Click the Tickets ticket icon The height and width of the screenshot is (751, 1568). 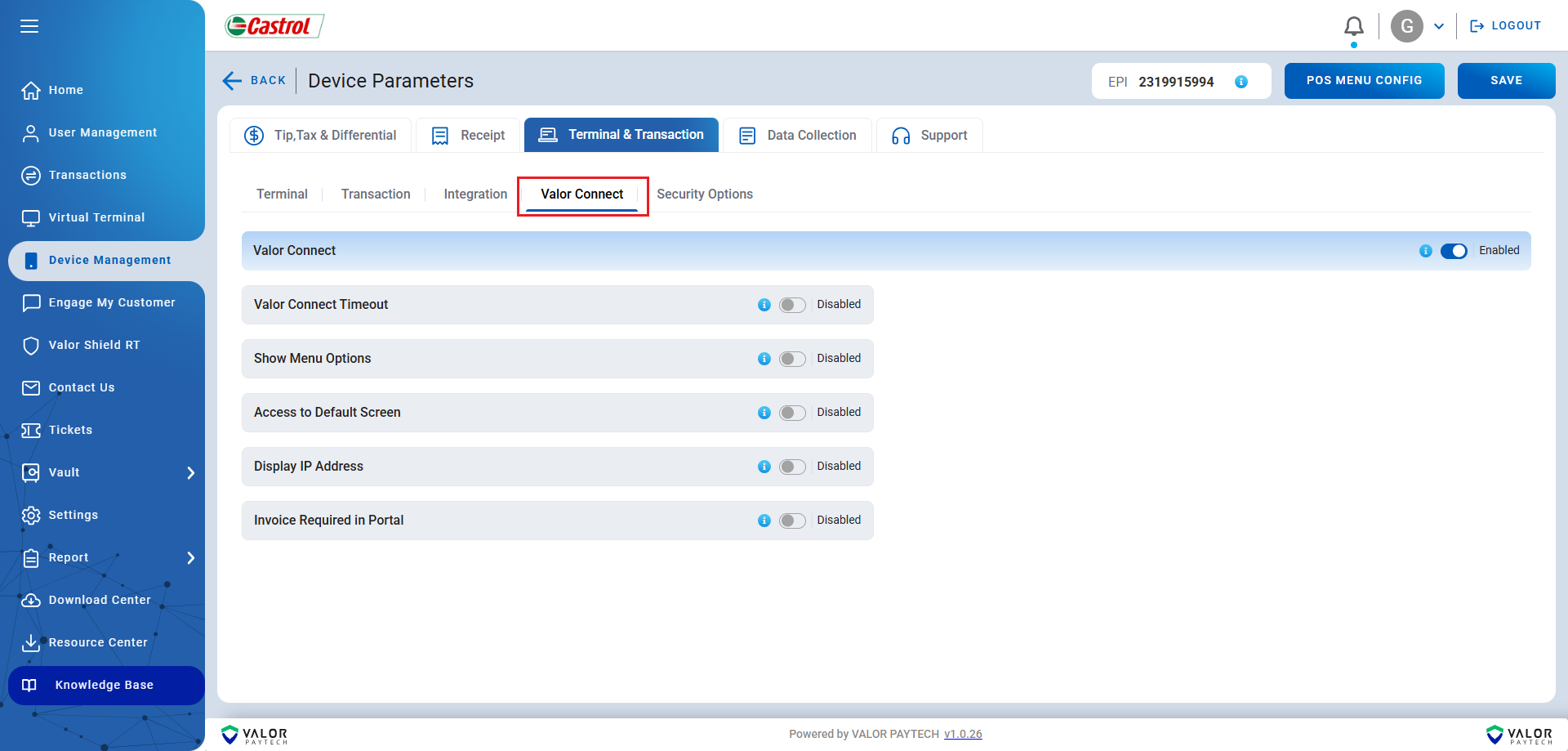pos(31,430)
